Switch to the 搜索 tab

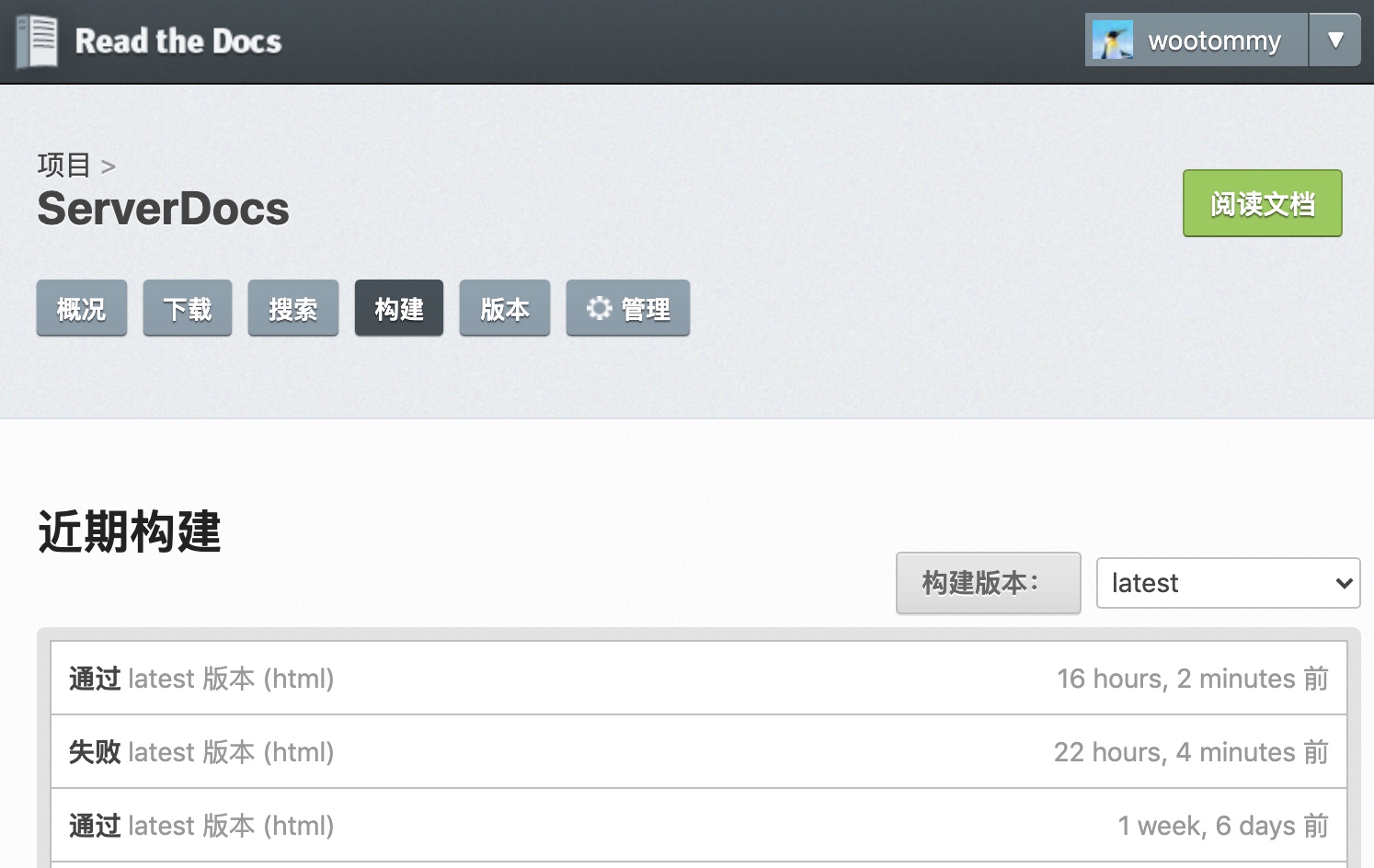coord(293,308)
